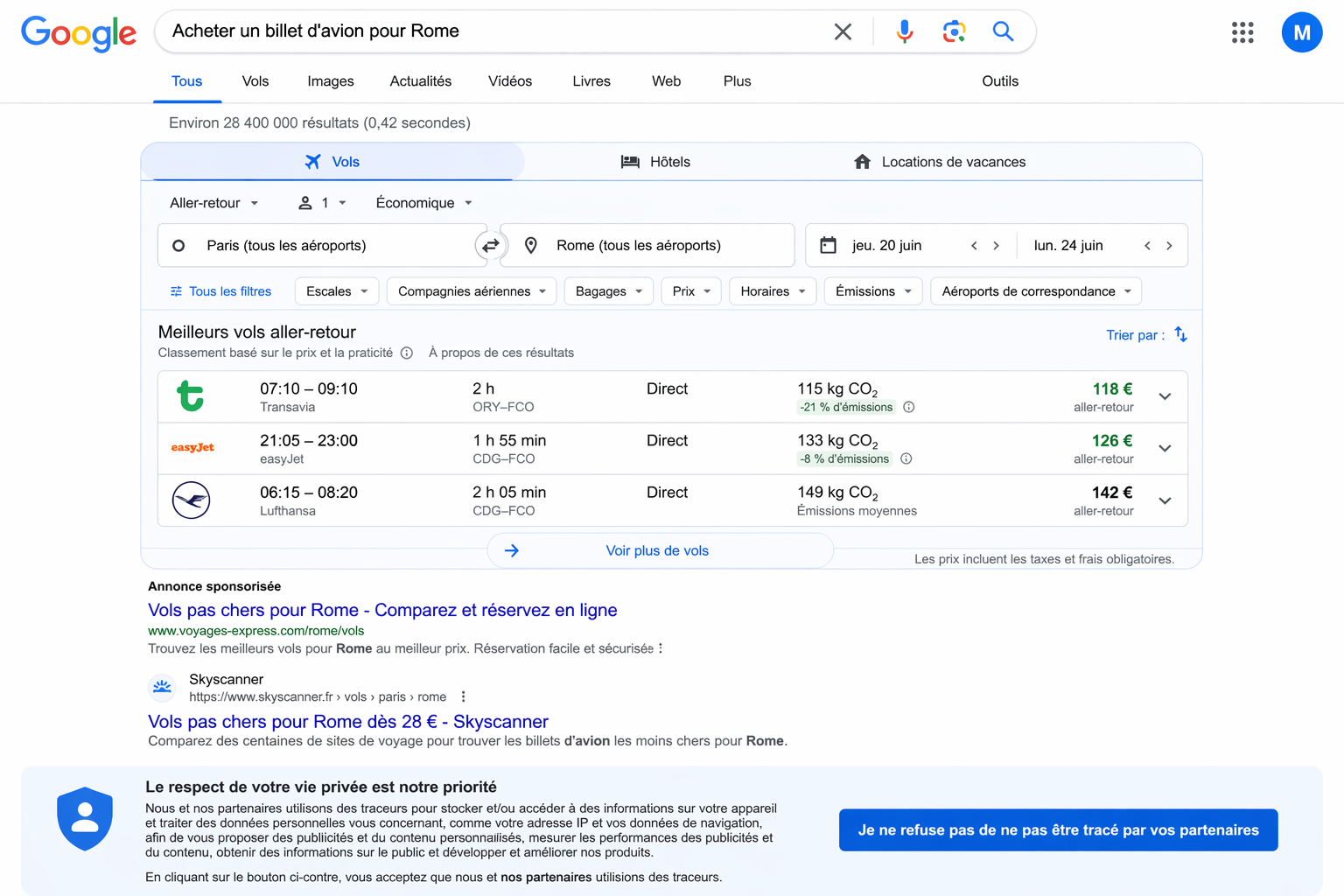The image size is (1344, 896).
Task: Open the Économique cabin class dropdown
Action: coord(423,203)
